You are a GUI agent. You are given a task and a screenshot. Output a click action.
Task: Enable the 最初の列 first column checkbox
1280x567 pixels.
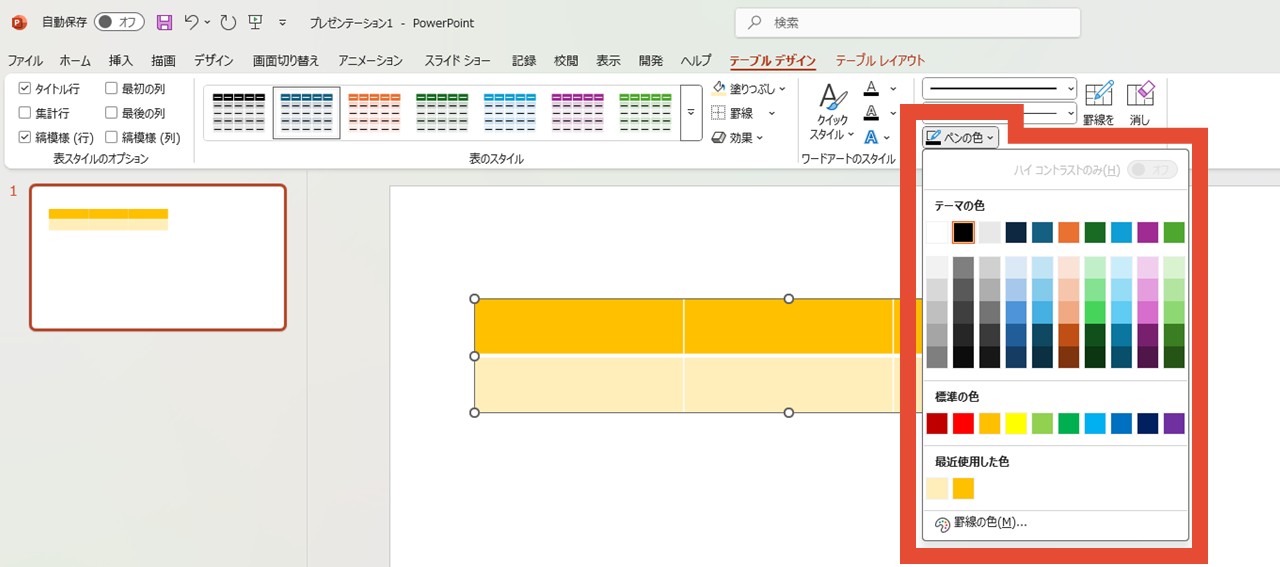pos(111,89)
